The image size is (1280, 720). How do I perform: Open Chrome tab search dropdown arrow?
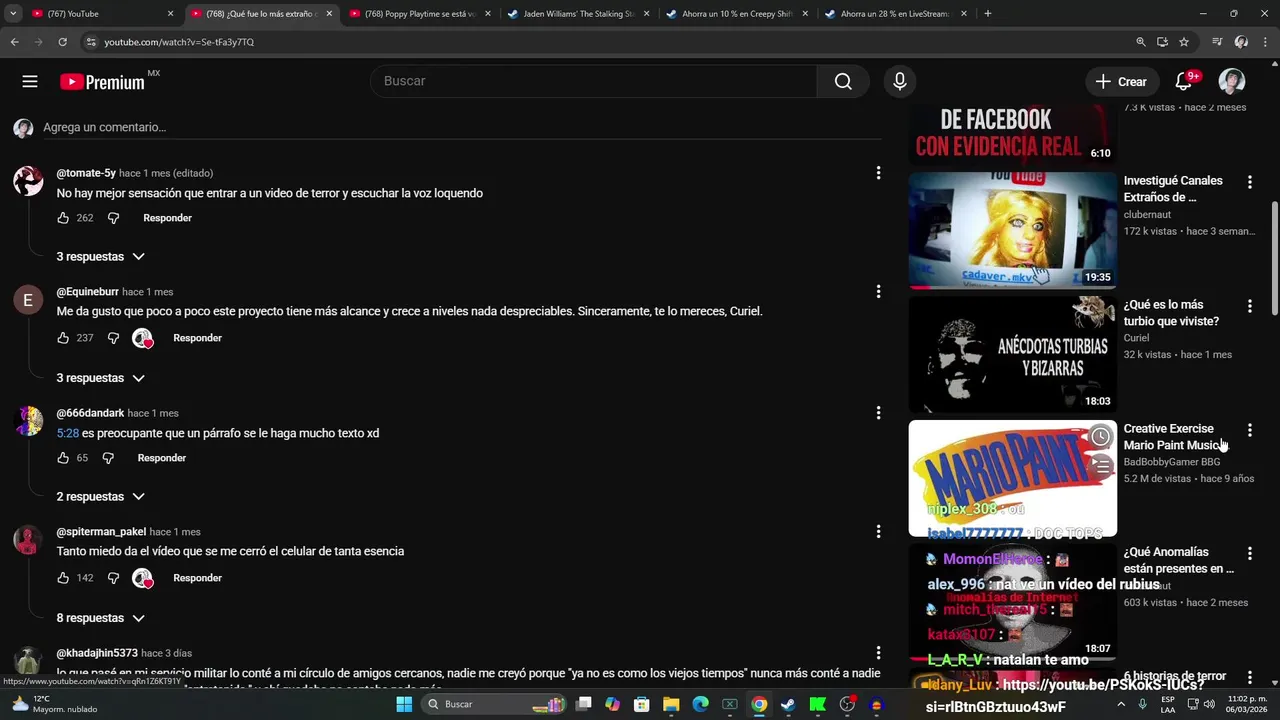click(13, 14)
